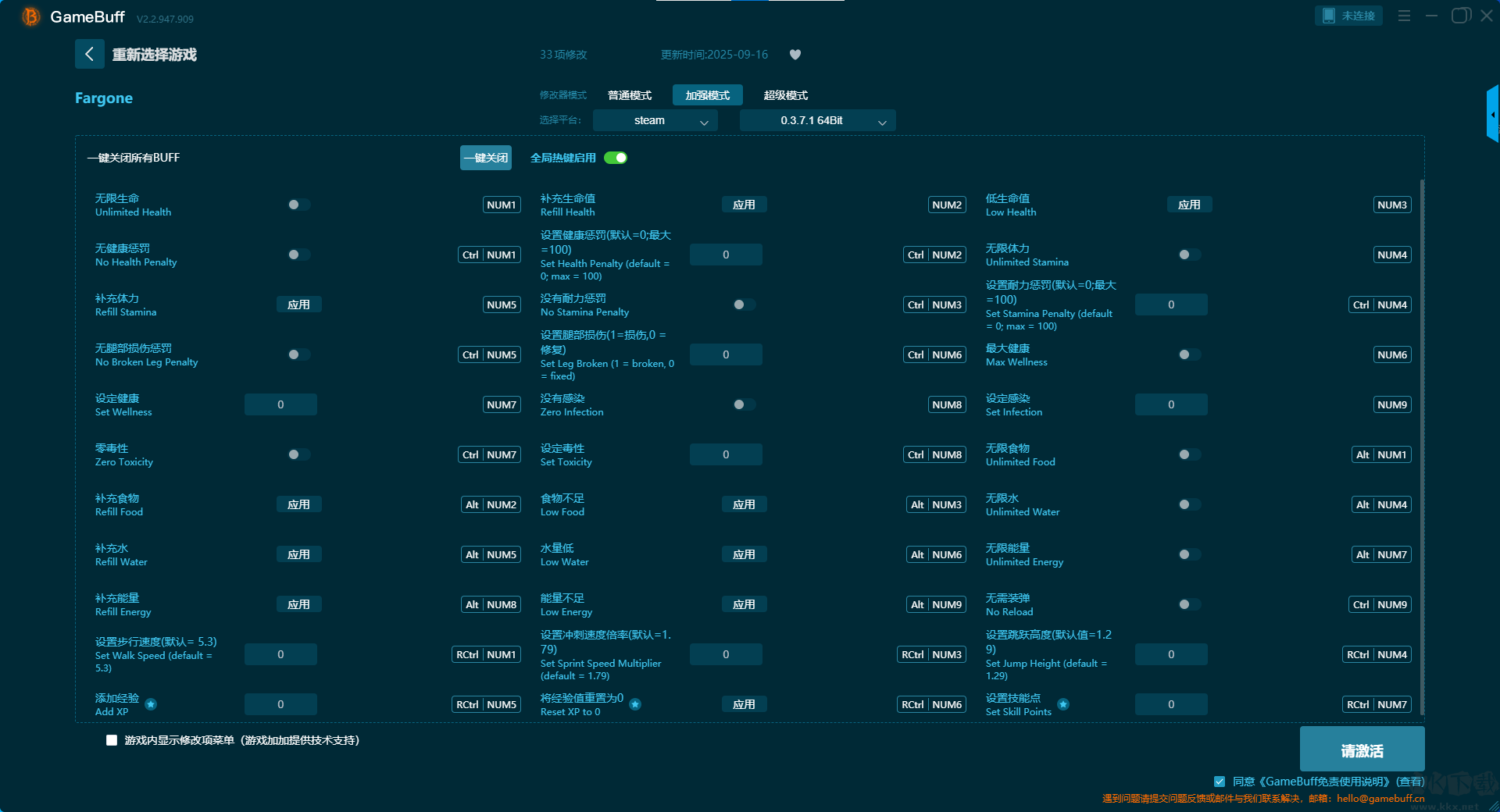Apply Reset XP to 0
Viewport: 1500px width, 812px height.
(x=744, y=704)
